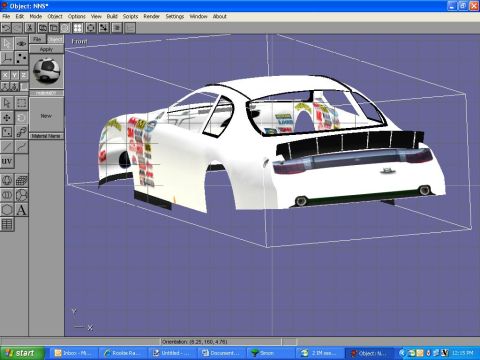Toggle the X axis lock

coord(5,75)
